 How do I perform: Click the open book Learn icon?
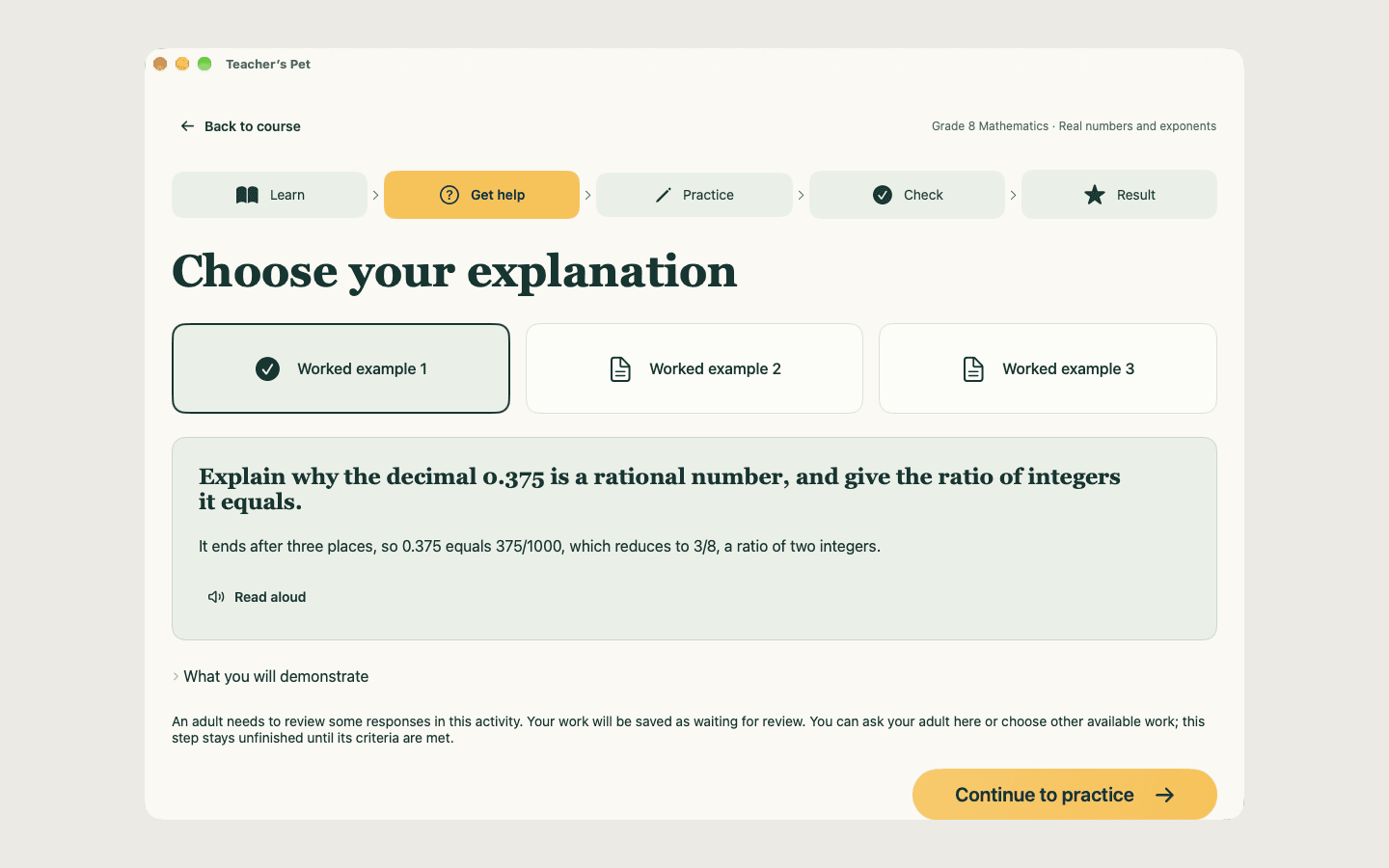[x=247, y=195]
